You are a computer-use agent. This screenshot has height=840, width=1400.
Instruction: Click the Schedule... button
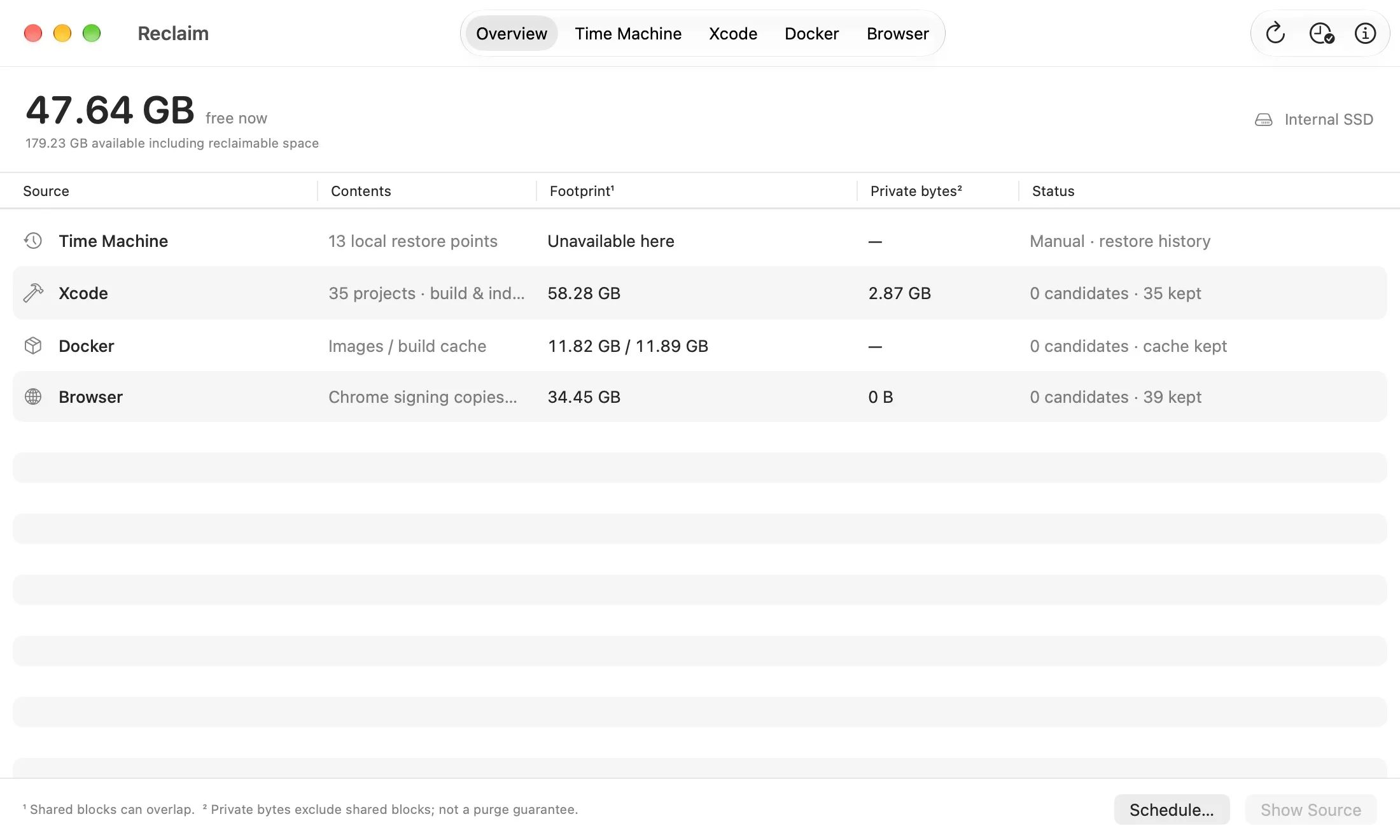(1172, 809)
